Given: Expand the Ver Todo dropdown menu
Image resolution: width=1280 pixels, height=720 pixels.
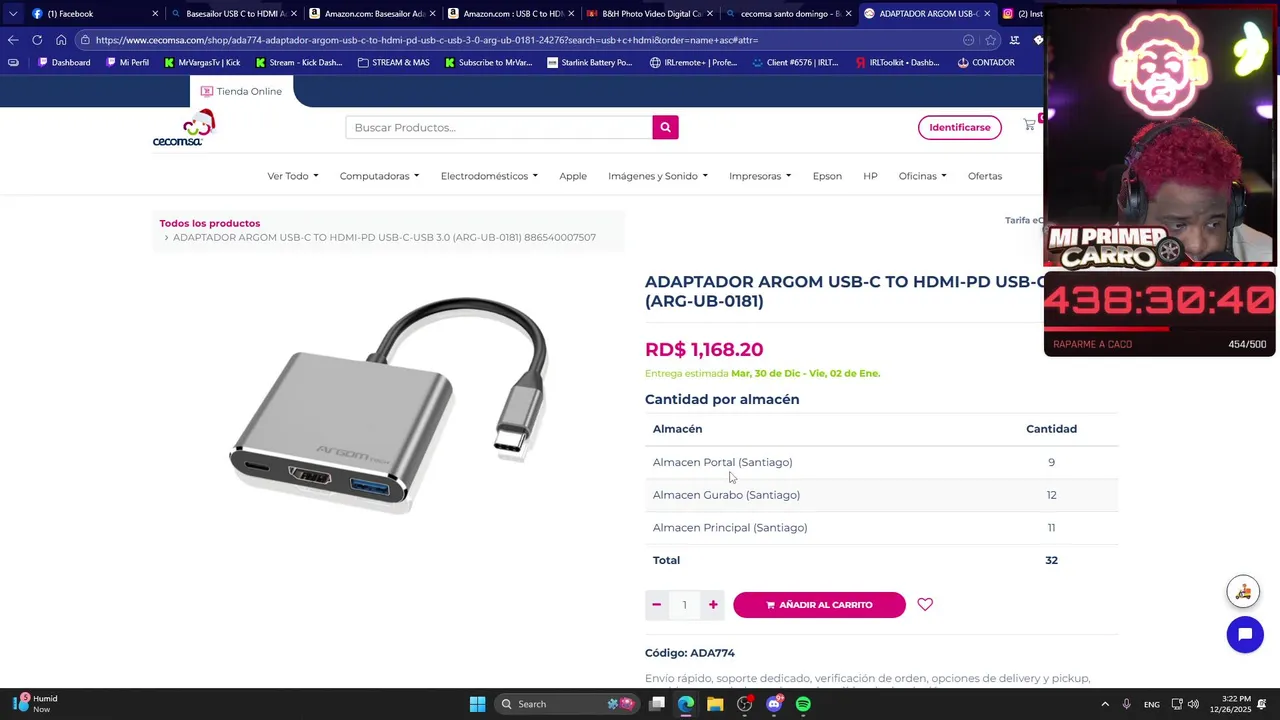Looking at the screenshot, I should click(292, 176).
